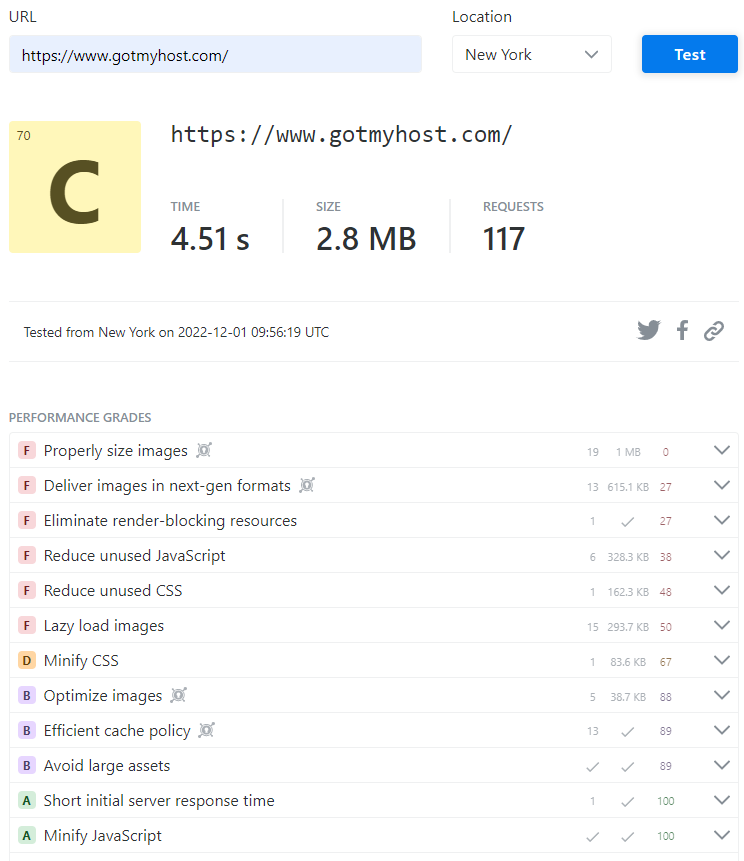This screenshot has height=861, width=744.
Task: Open the Location dropdown showing New York
Action: click(531, 55)
